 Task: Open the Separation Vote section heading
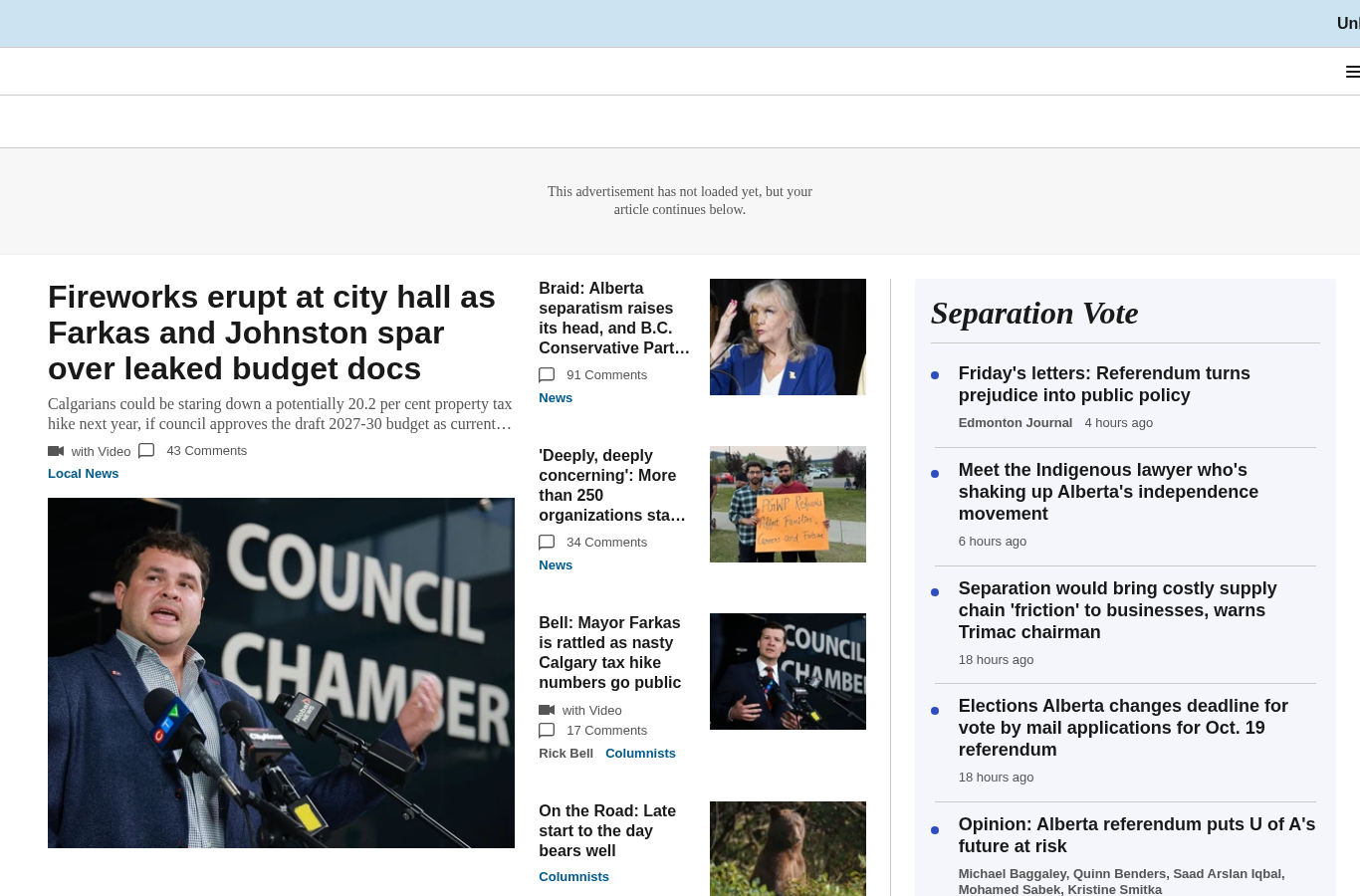coord(1034,313)
